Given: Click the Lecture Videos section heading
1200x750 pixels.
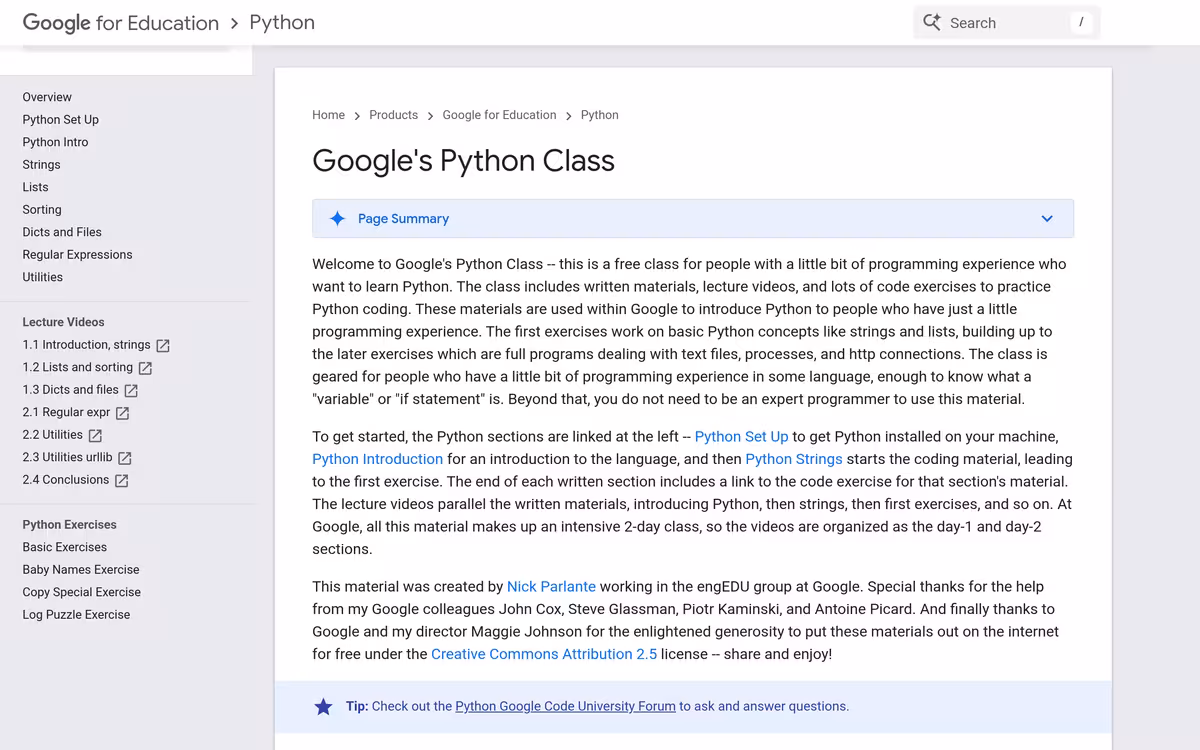Looking at the screenshot, I should point(63,322).
